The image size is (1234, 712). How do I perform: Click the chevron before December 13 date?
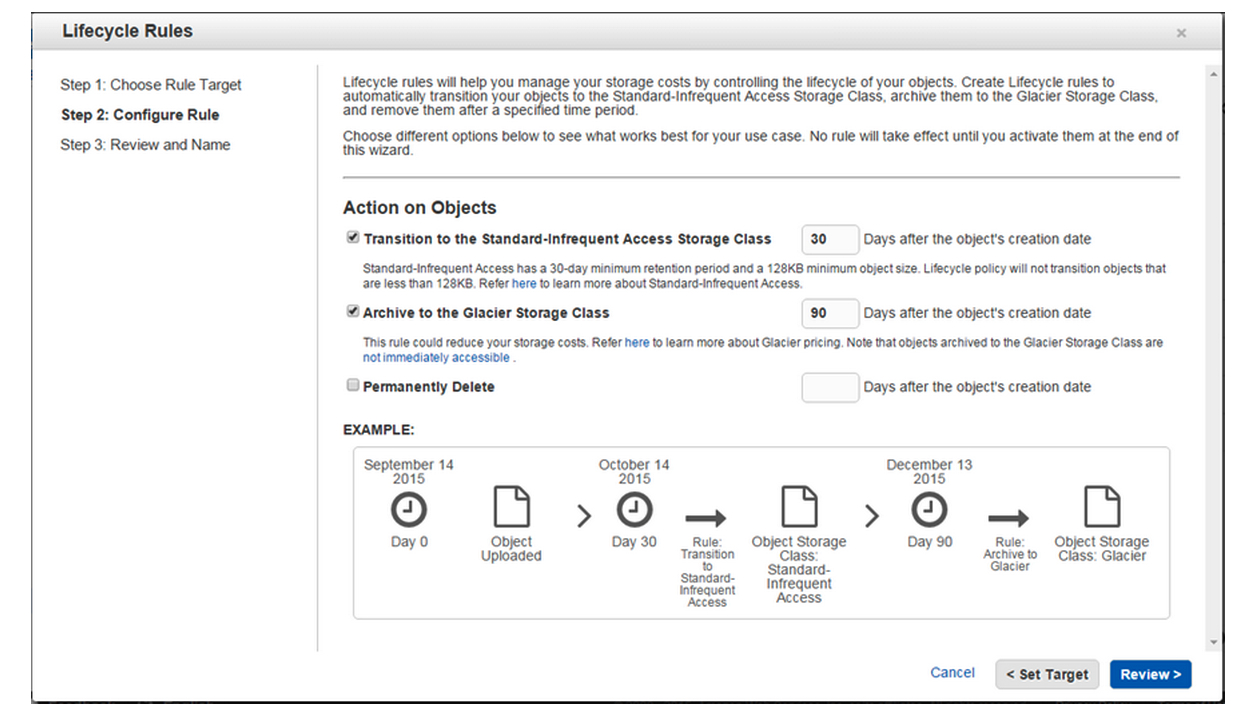coord(871,516)
